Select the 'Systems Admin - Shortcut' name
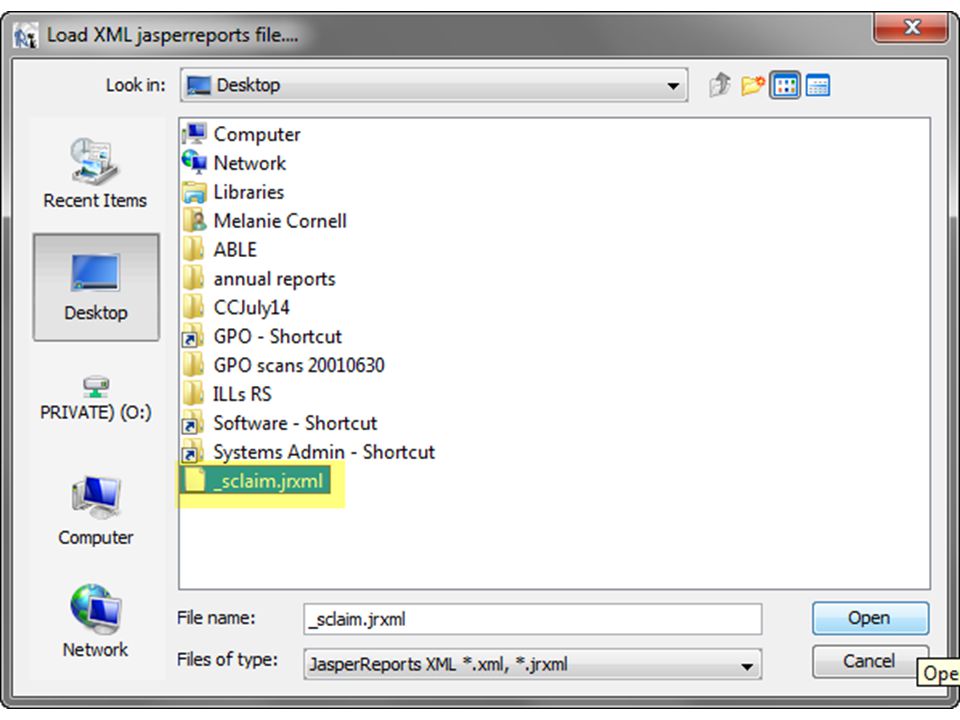 [x=324, y=452]
